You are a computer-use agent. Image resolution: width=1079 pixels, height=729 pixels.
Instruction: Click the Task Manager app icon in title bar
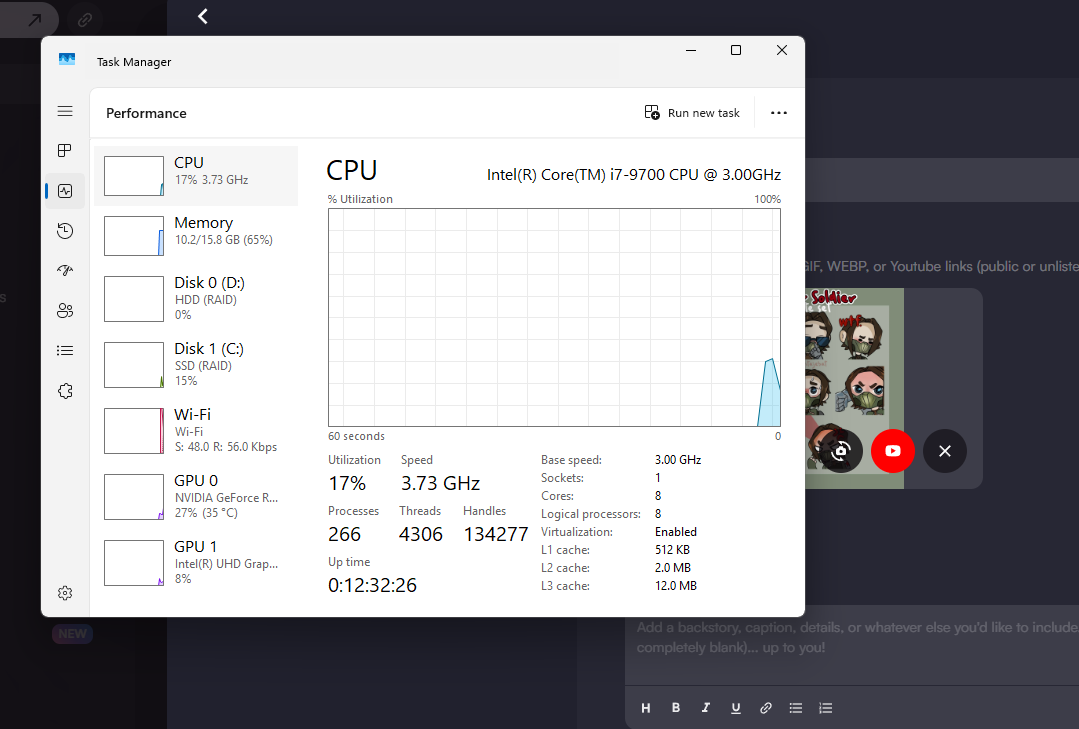point(67,60)
